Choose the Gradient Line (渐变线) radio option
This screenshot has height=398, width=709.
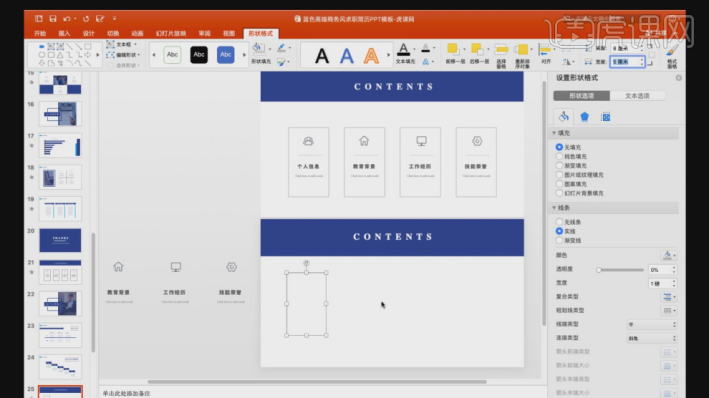559,240
